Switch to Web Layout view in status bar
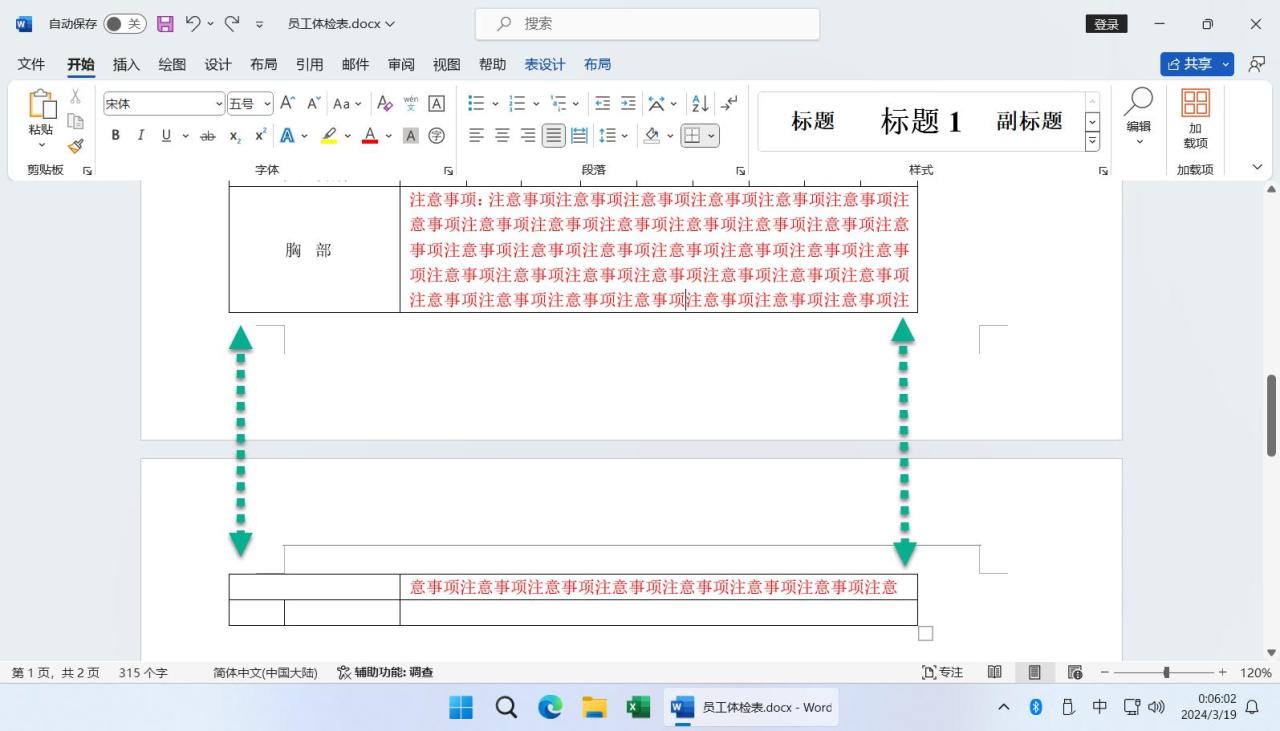Image resolution: width=1280 pixels, height=731 pixels. (x=1074, y=672)
